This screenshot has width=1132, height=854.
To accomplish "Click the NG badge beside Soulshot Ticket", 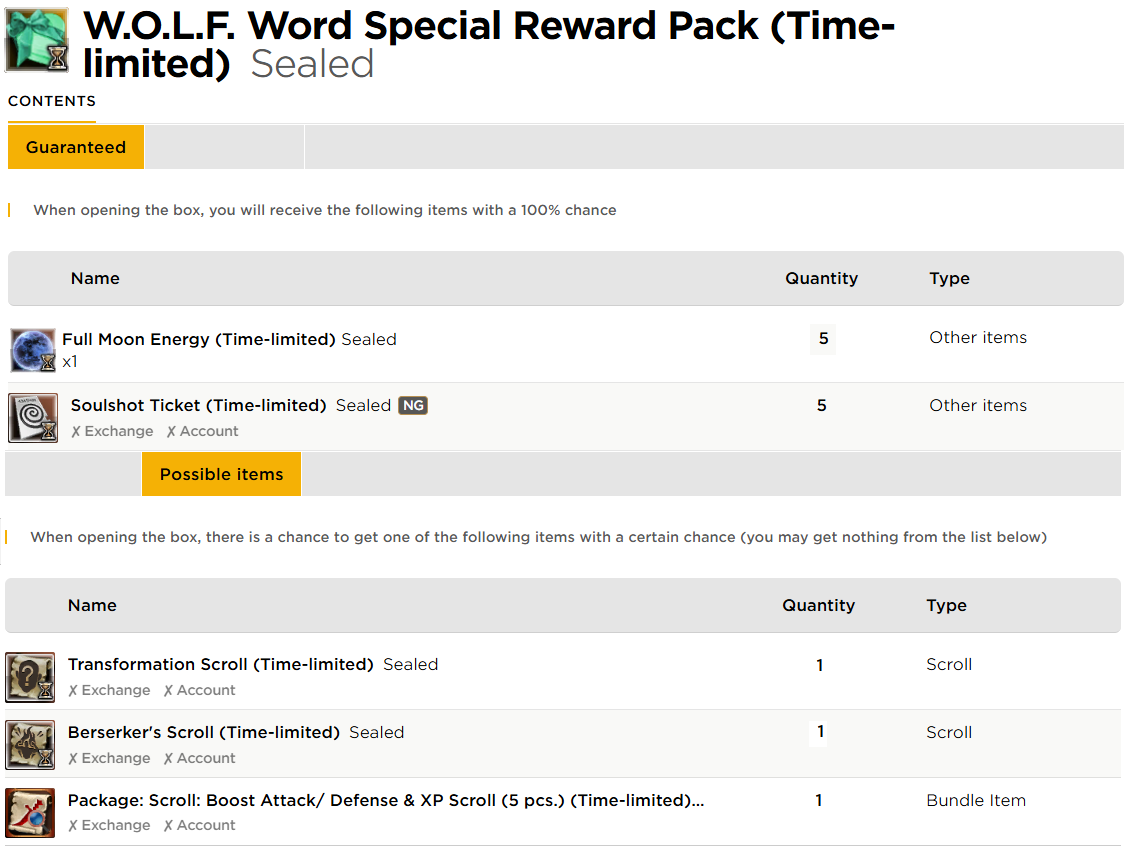I will point(413,406).
